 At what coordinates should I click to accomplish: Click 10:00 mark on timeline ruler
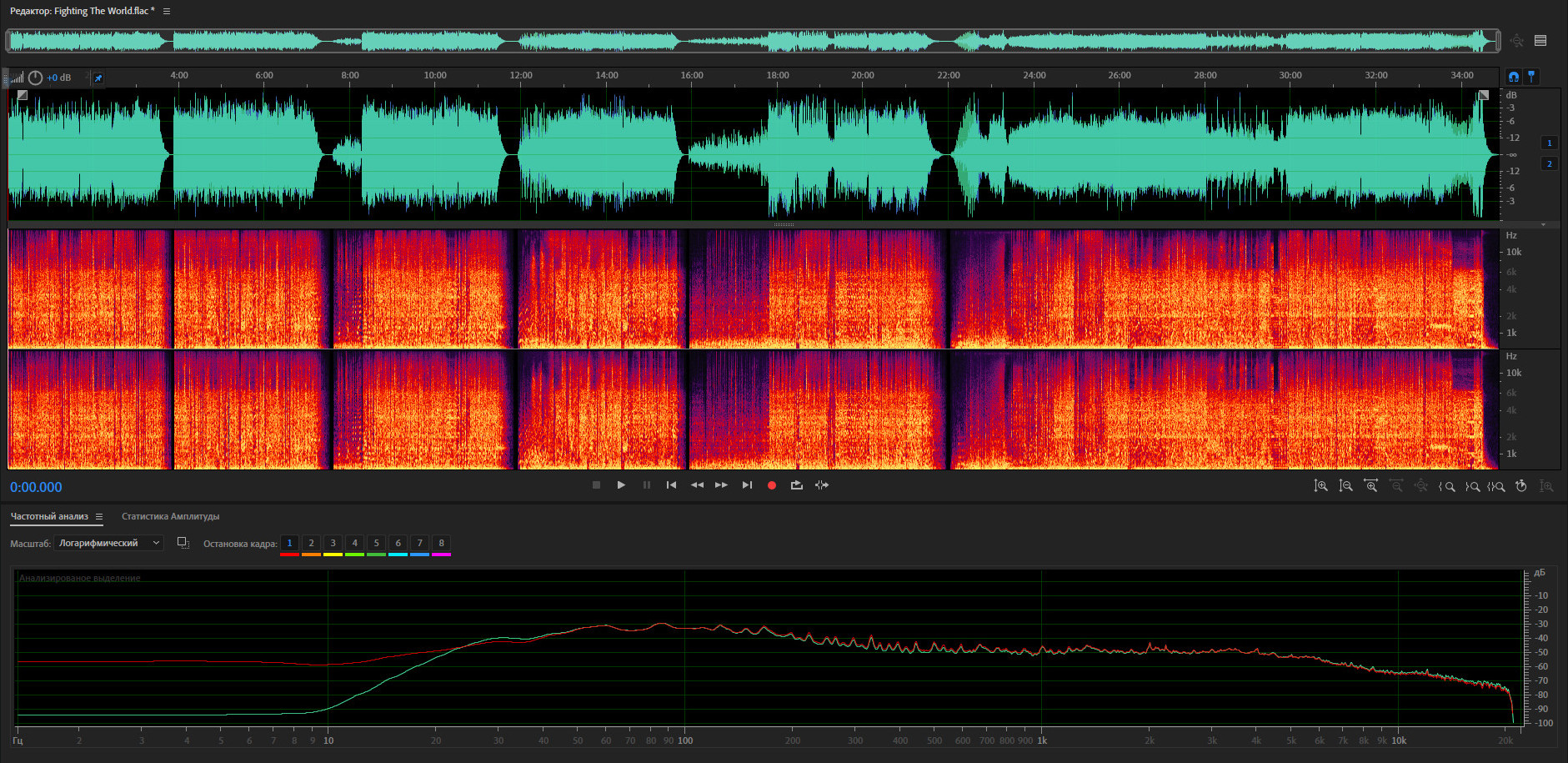[435, 75]
